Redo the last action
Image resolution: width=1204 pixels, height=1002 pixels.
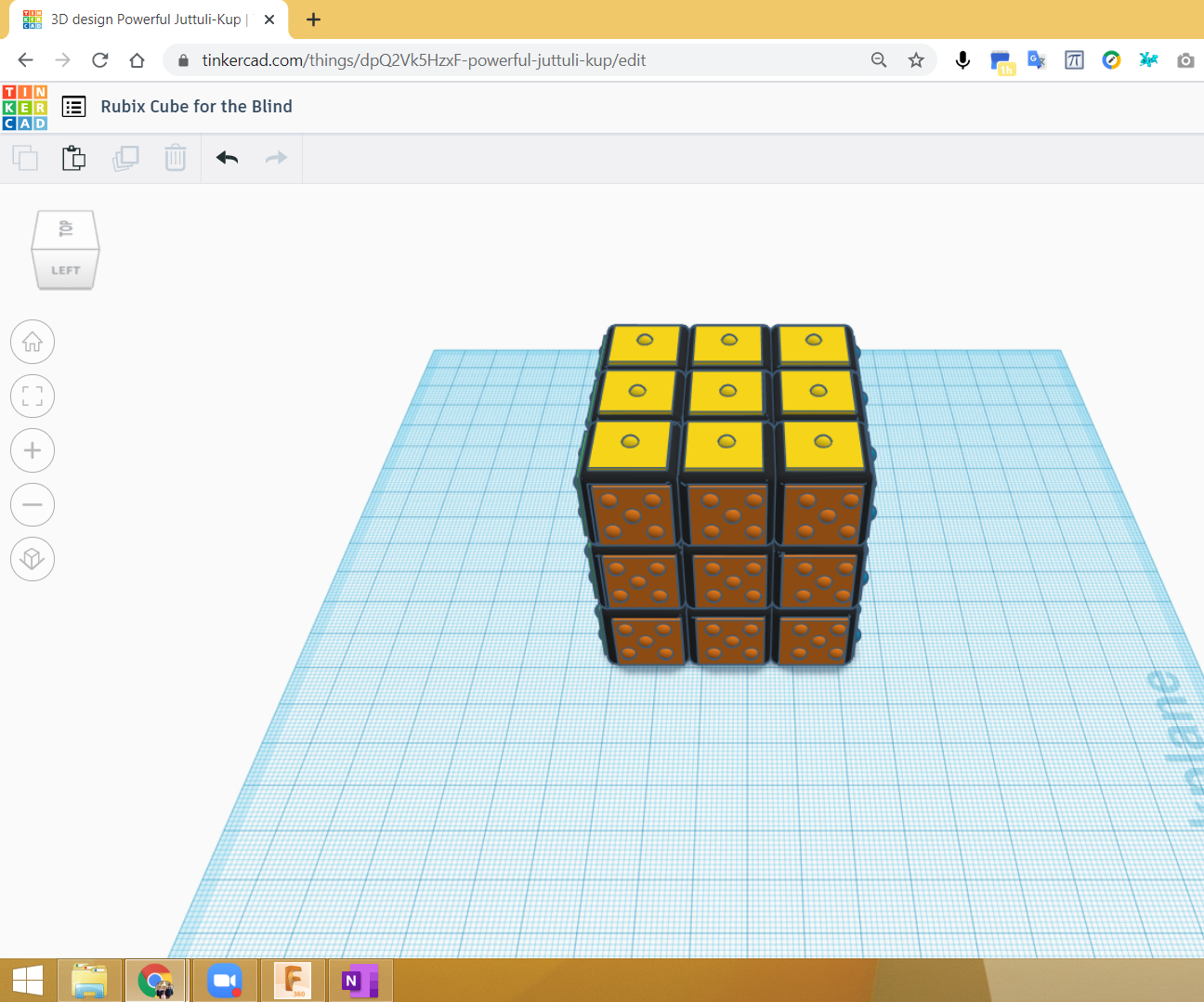[x=275, y=158]
